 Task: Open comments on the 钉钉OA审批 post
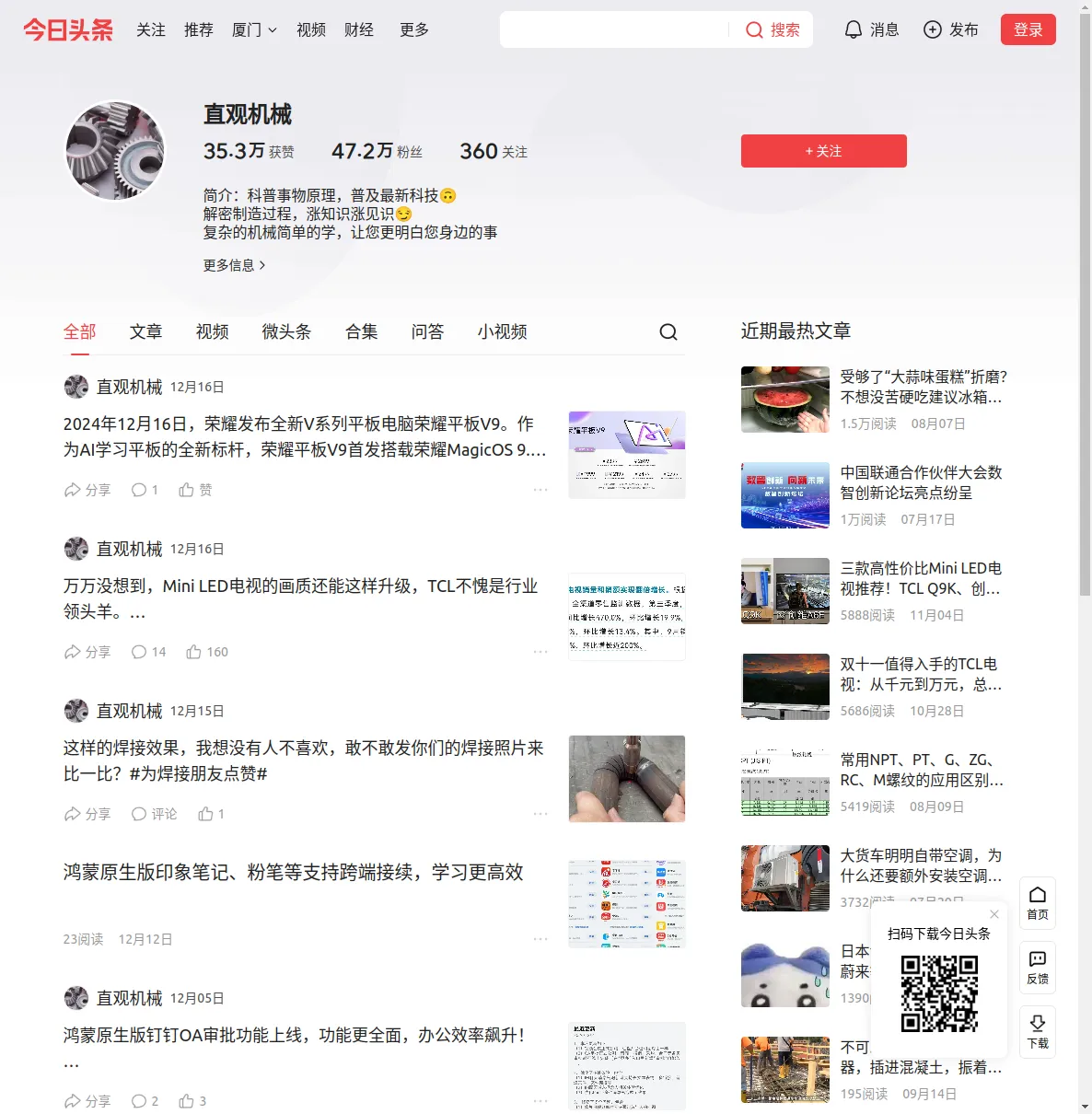(145, 1101)
